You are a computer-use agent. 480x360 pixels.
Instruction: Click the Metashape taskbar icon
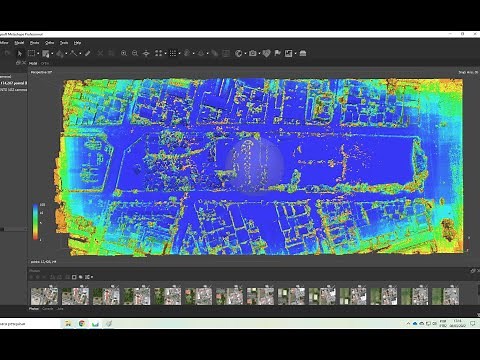click(109, 324)
